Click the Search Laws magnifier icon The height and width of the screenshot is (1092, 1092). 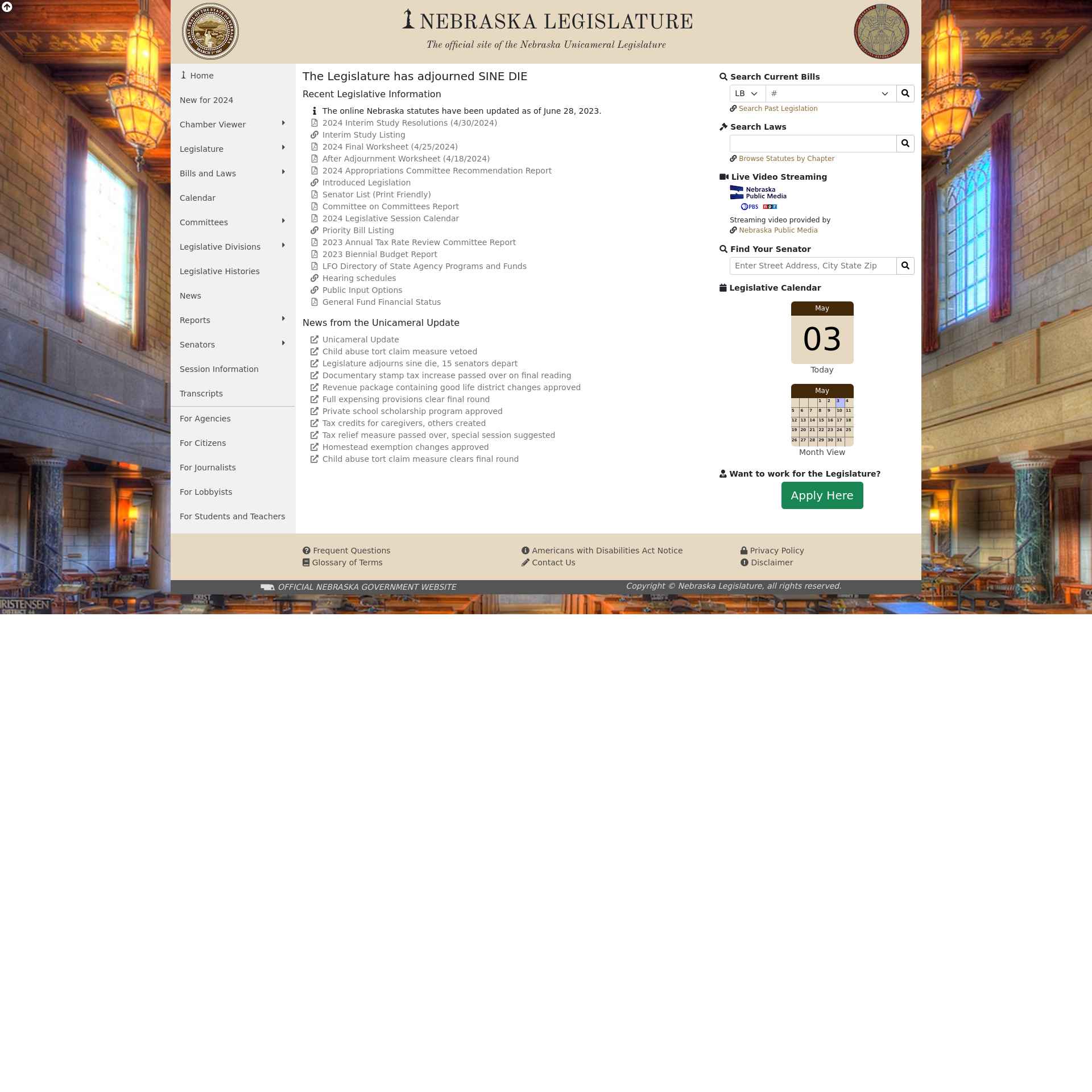[x=906, y=143]
